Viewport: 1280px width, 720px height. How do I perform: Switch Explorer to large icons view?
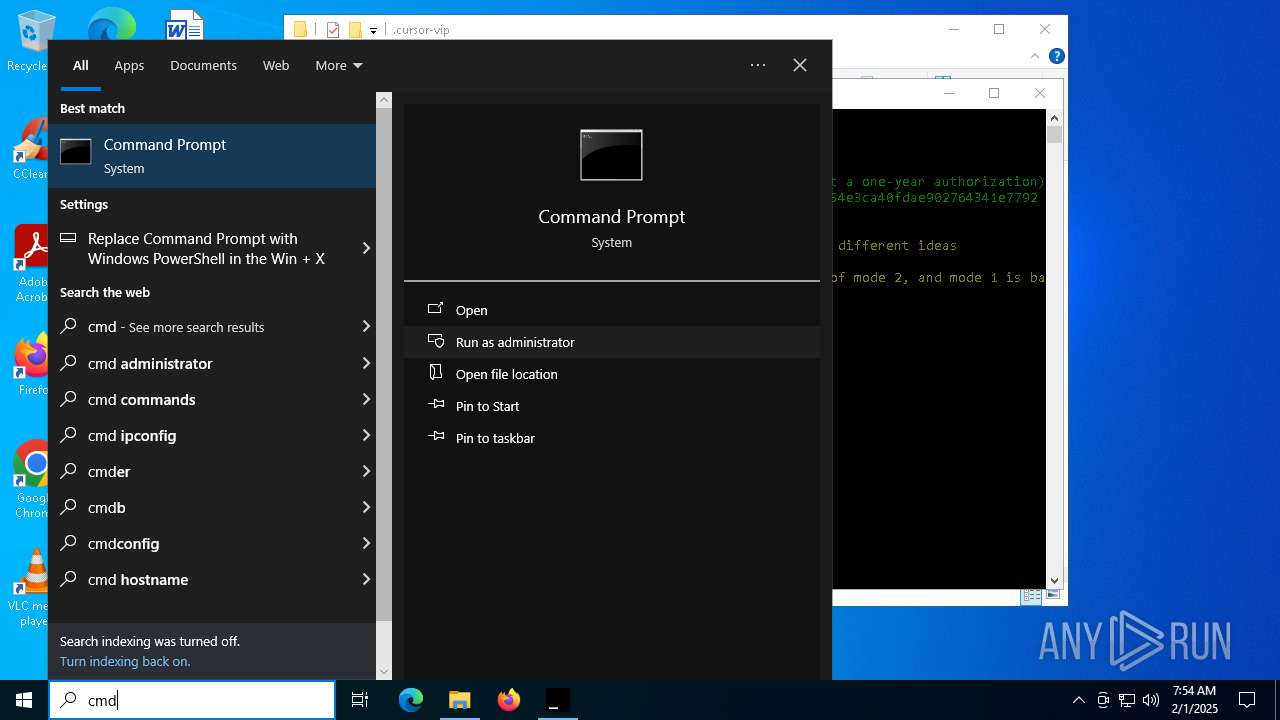[1051, 596]
